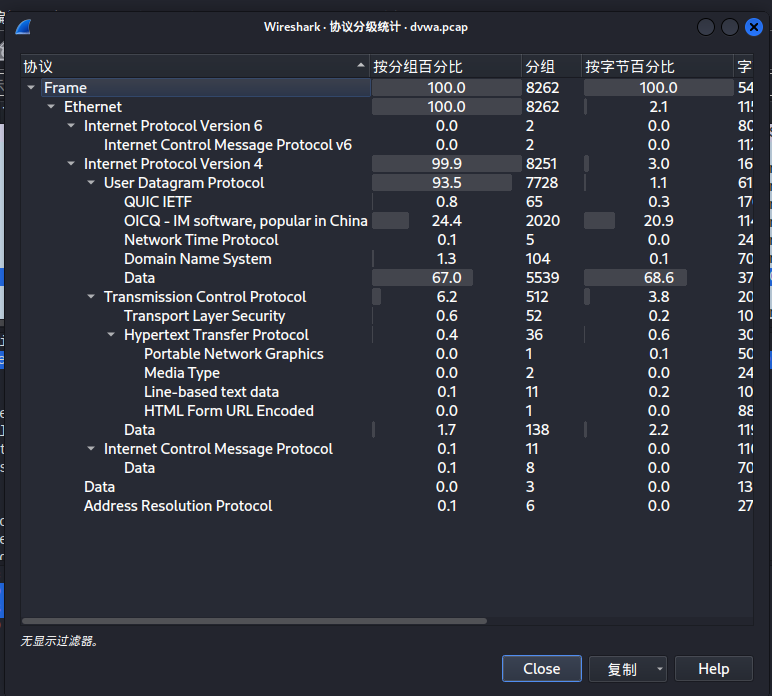Select the Portable Network Graphics row
This screenshot has height=696, width=772.
[387, 354]
